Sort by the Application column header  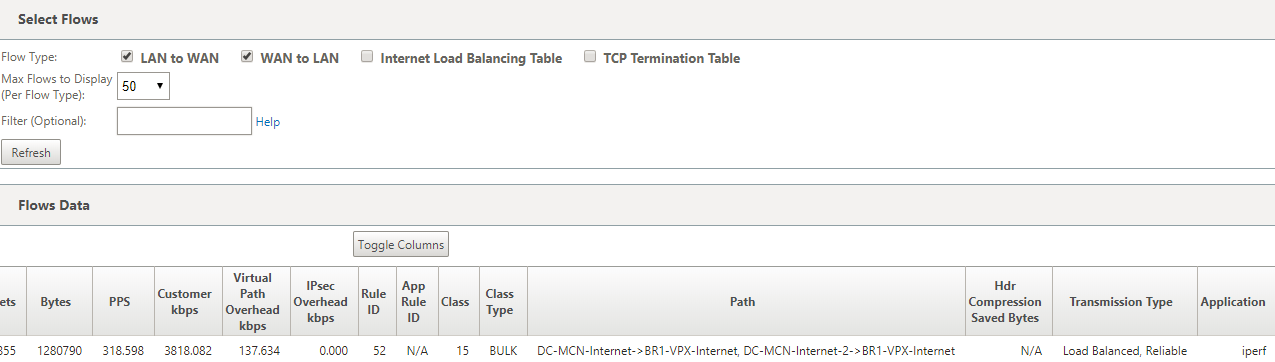point(1234,302)
